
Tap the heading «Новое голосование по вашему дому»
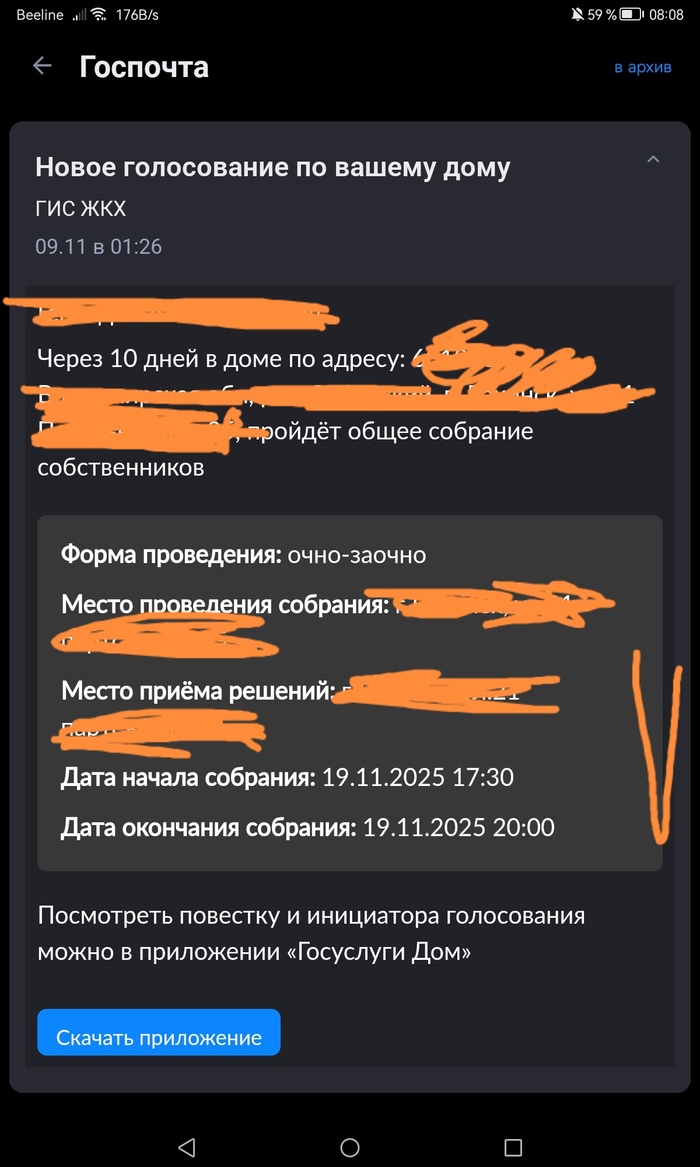(272, 167)
